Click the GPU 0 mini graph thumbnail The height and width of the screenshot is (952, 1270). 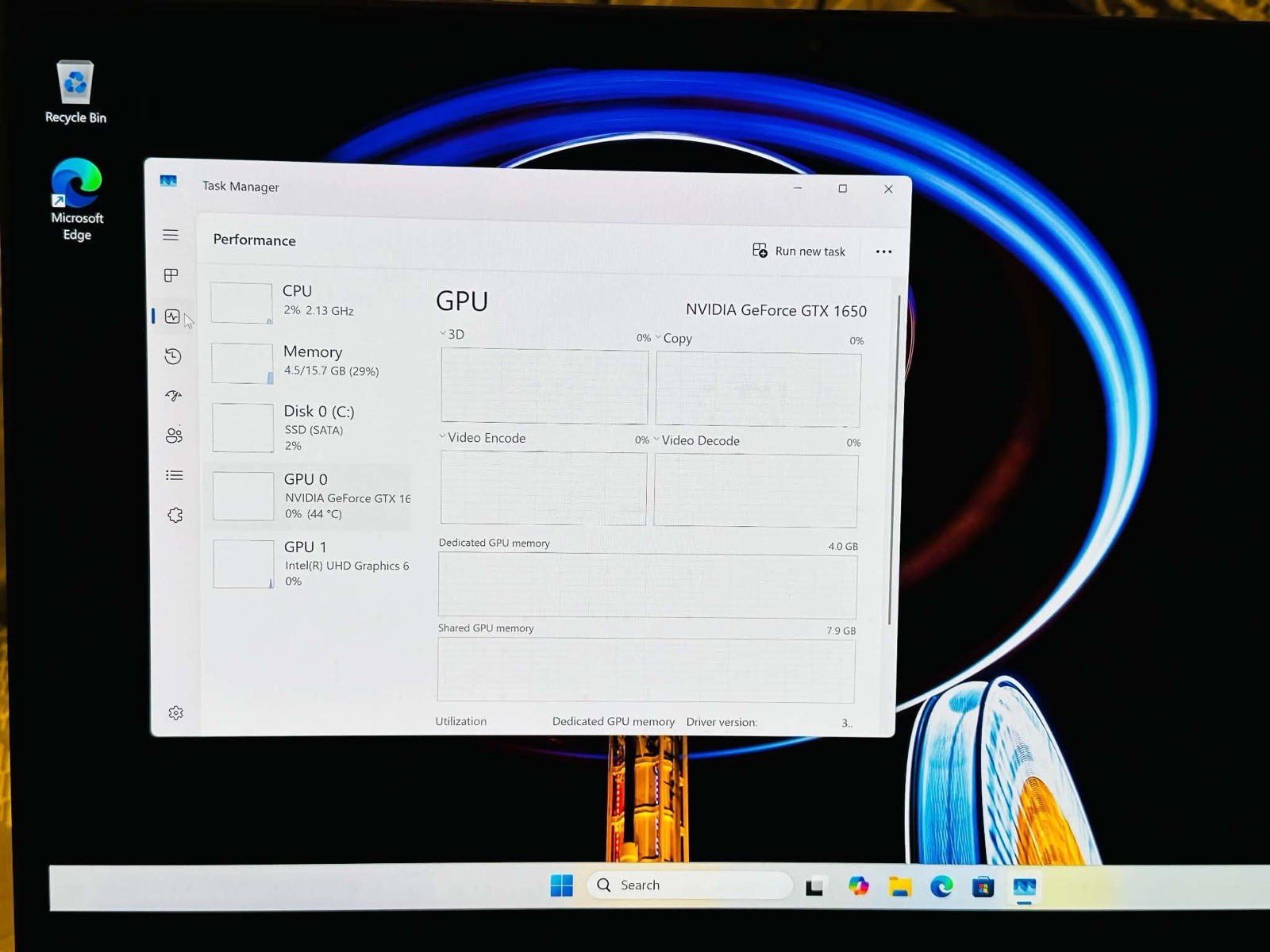tap(244, 496)
